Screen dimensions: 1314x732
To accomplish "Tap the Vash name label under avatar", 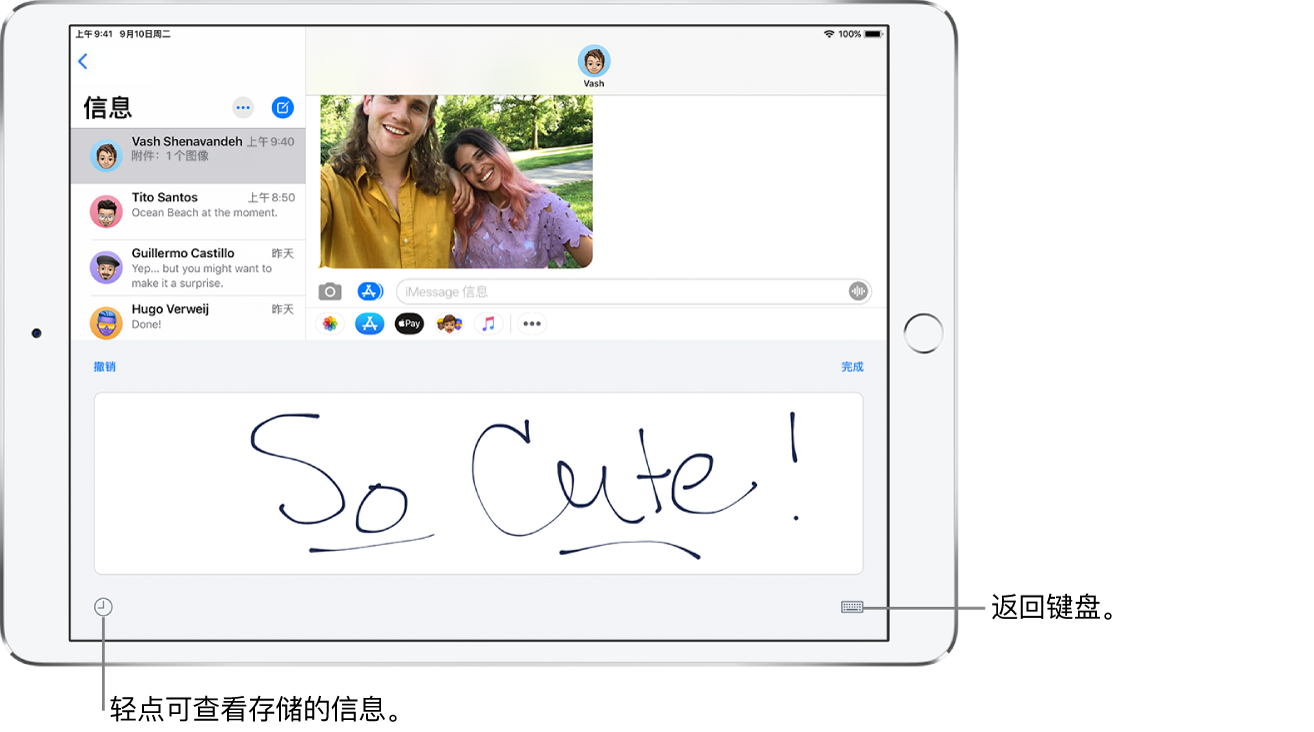I will pyautogui.click(x=594, y=84).
